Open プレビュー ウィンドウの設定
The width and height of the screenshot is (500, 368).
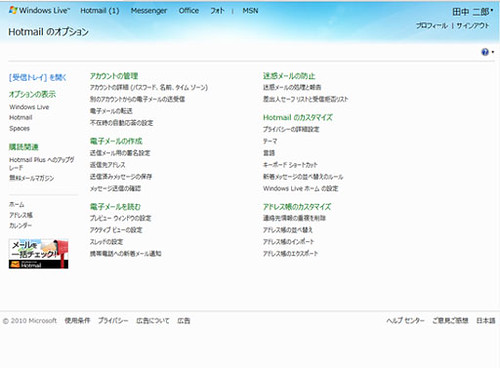120,218
